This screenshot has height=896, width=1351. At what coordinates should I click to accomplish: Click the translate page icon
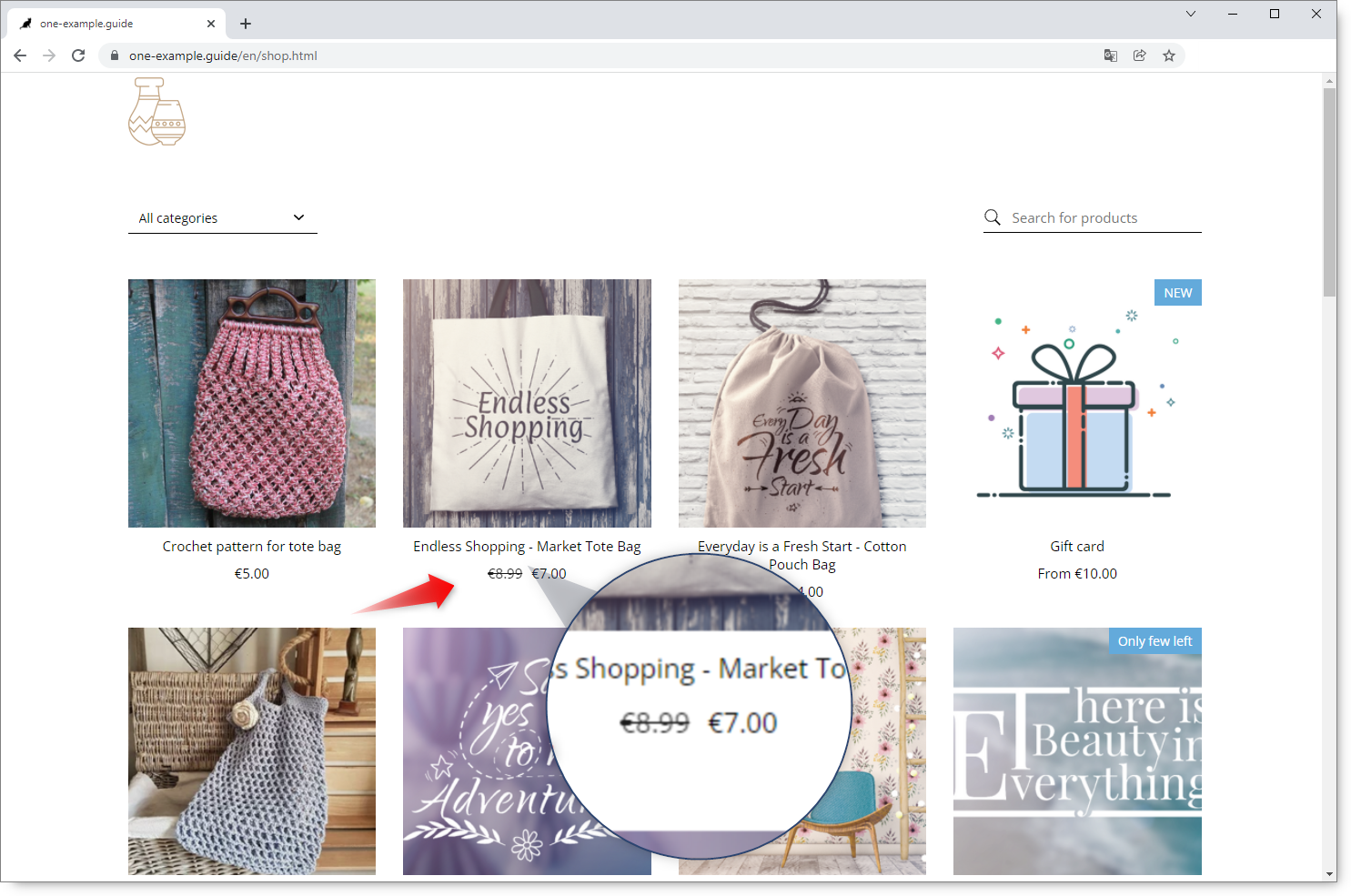(1110, 55)
